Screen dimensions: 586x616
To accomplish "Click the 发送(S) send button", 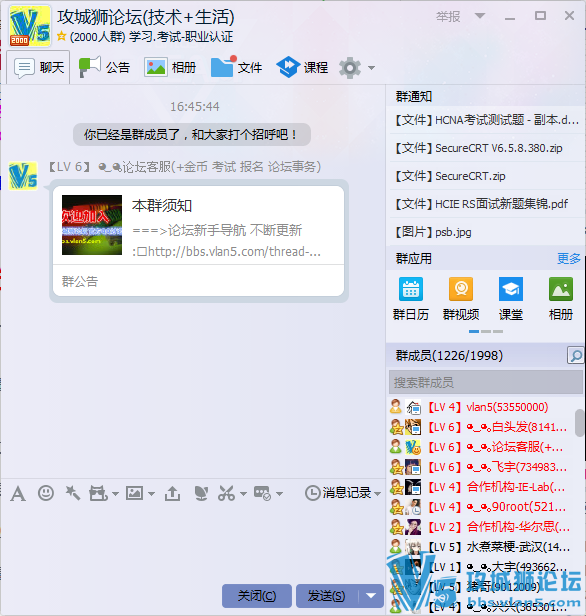I will click(x=327, y=596).
